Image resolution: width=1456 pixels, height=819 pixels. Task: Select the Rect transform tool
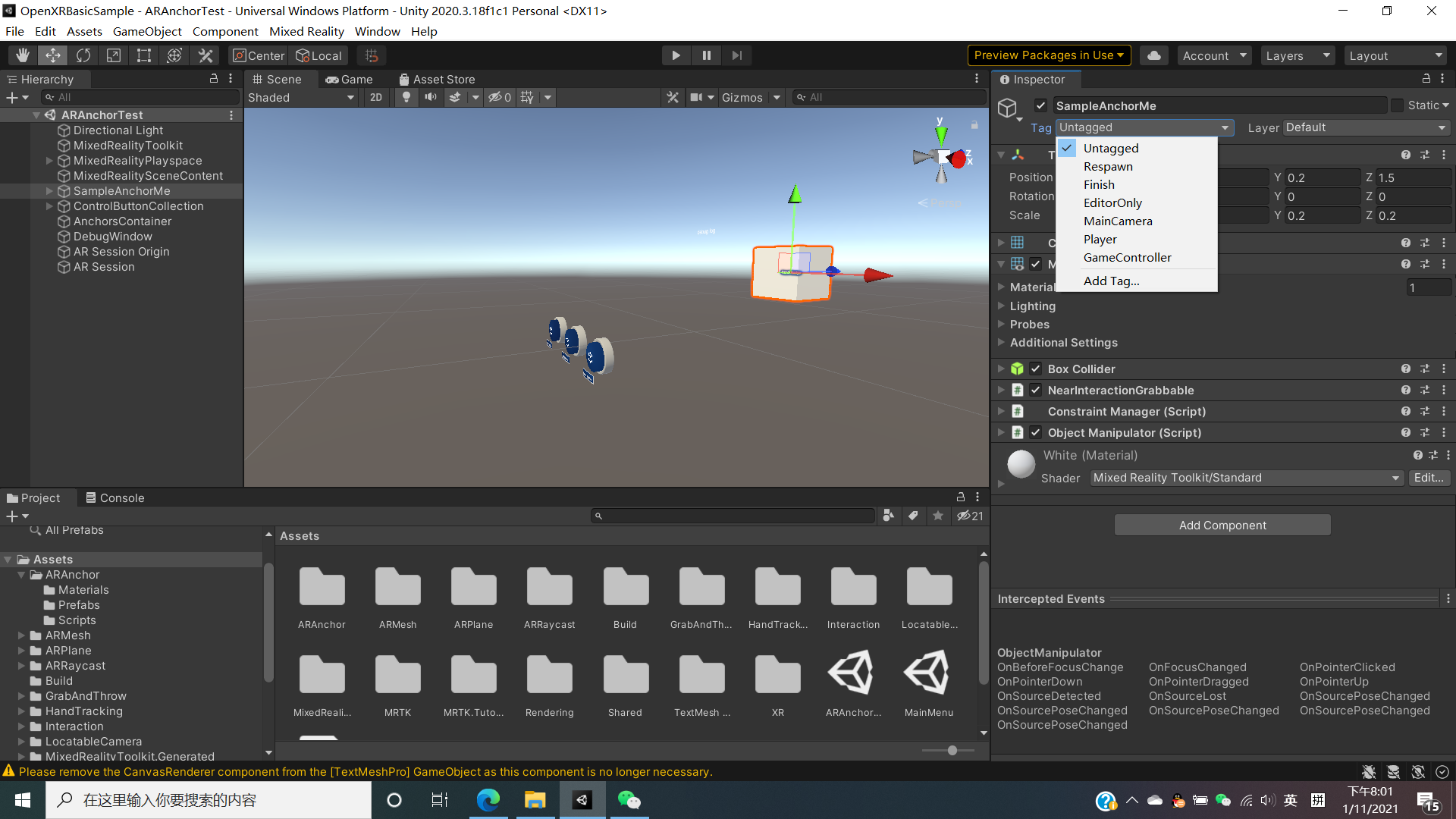point(144,55)
